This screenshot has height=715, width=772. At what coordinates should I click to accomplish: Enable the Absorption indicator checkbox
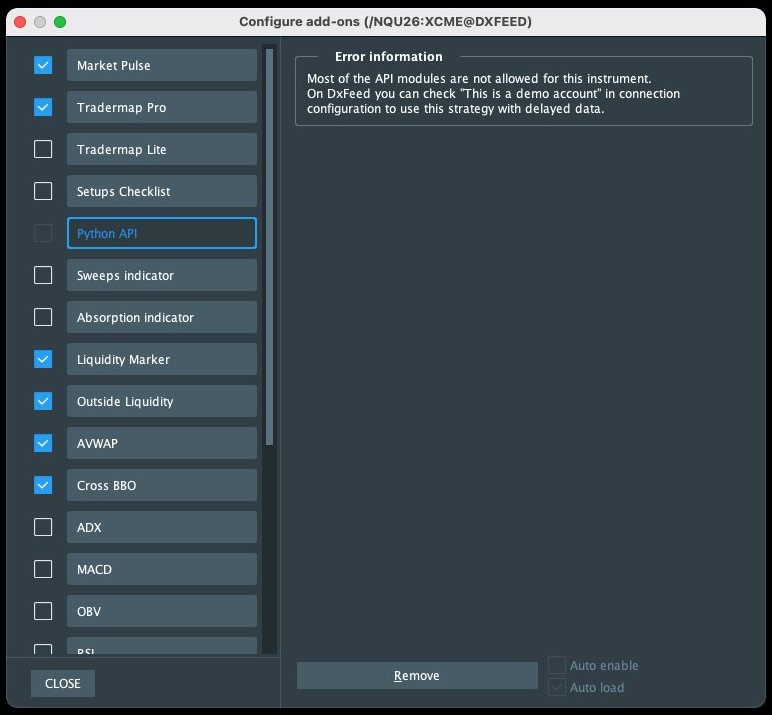pos(43,317)
